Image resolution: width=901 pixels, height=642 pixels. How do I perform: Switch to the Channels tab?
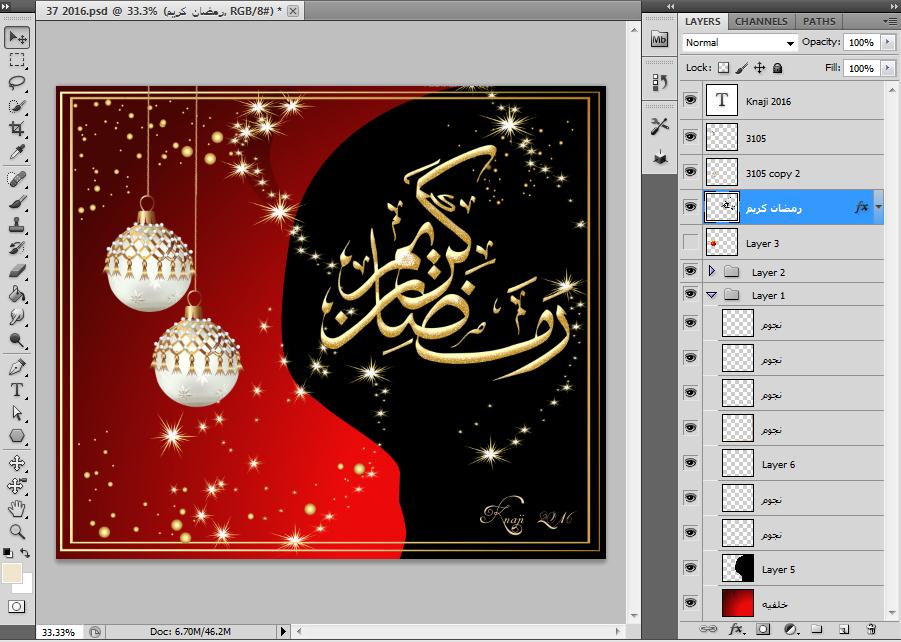tap(762, 21)
